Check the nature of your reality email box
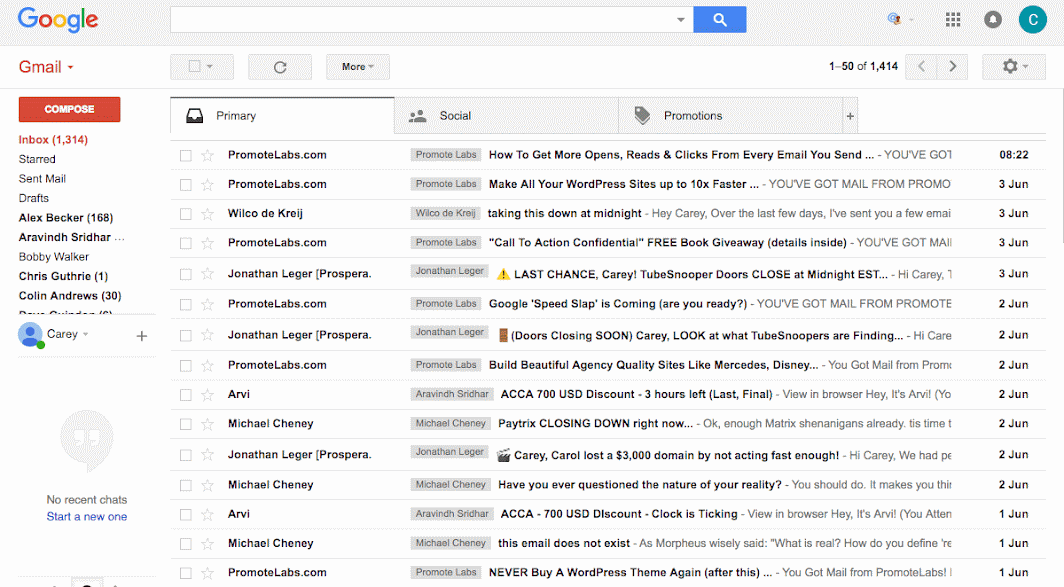This screenshot has height=587, width=1064. (185, 485)
